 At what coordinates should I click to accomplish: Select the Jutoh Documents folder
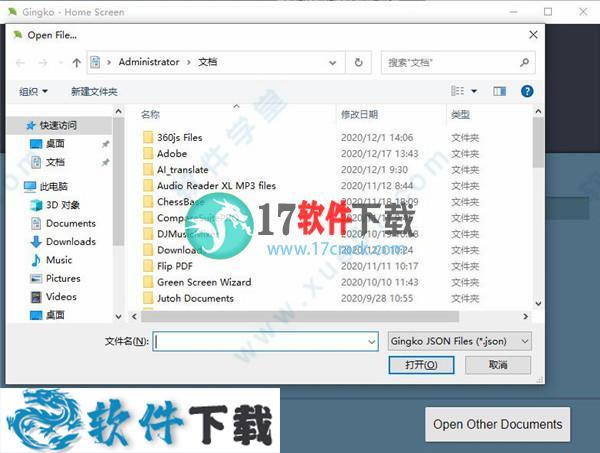click(x=194, y=298)
